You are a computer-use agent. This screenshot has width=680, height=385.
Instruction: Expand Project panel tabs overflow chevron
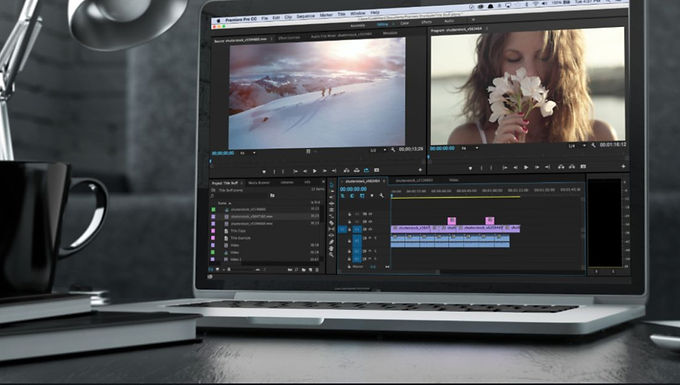323,182
